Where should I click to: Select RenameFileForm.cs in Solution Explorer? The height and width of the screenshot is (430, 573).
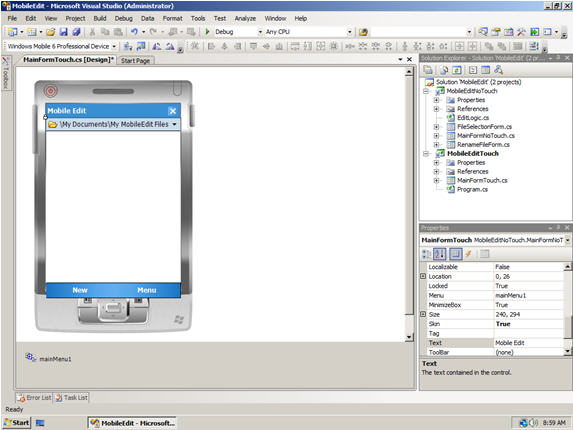(x=483, y=145)
